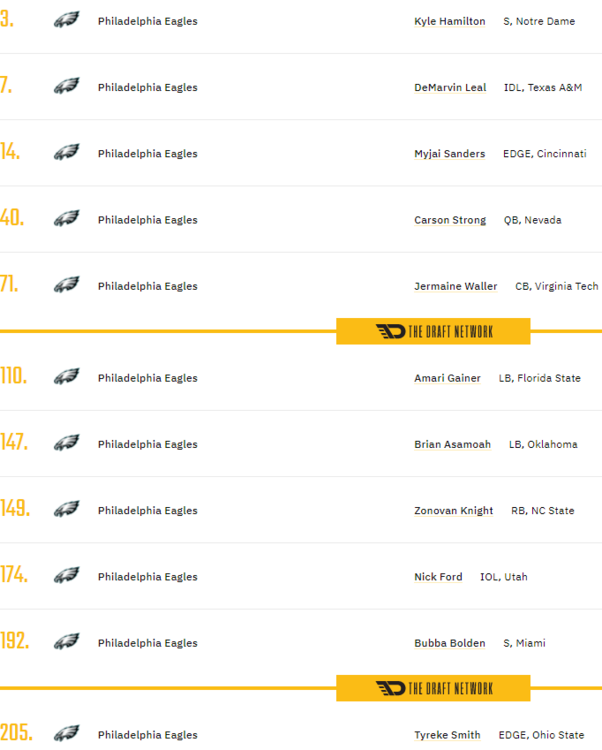
Task: Open Brian Asamoah's profile link
Action: 452,444
